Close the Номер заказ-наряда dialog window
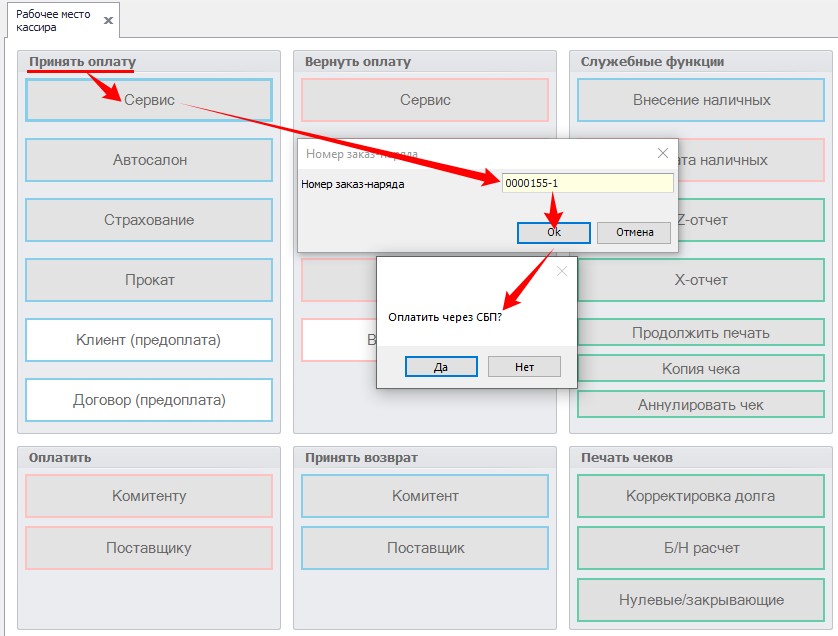The image size is (838, 636). (662, 153)
